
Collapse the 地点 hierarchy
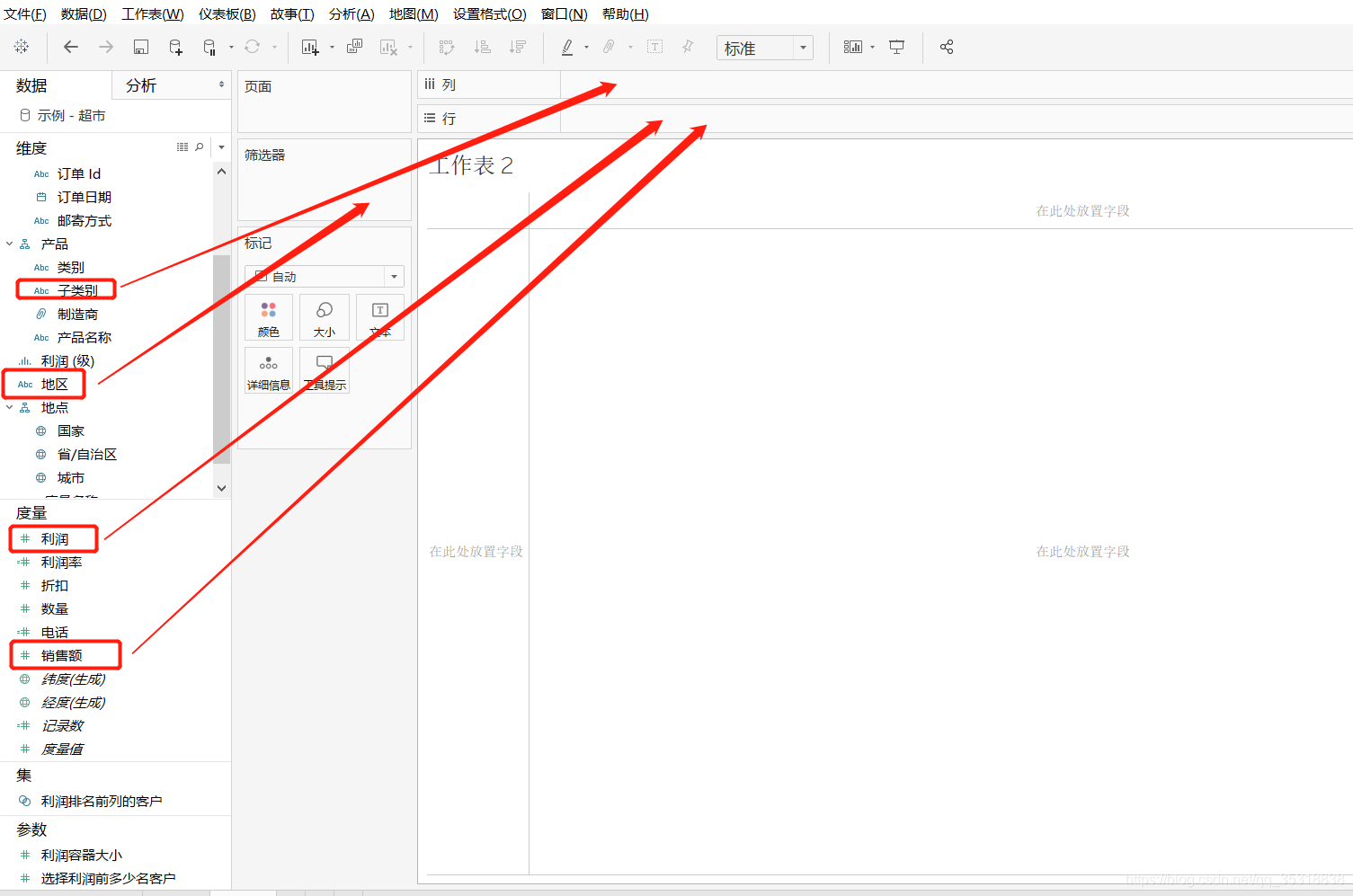pyautogui.click(x=10, y=407)
